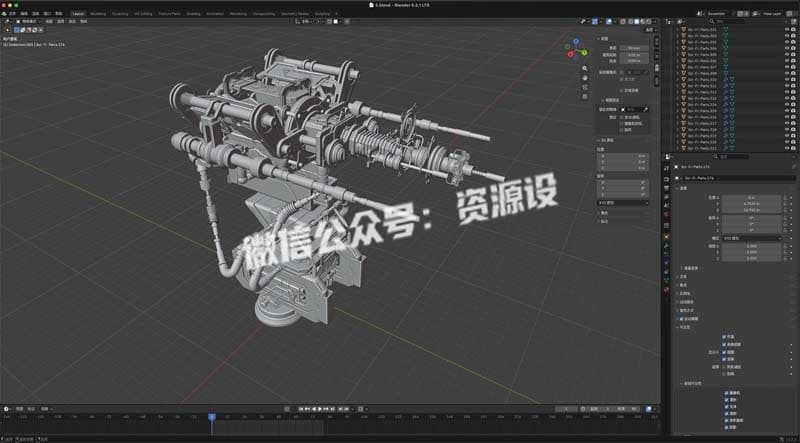The height and width of the screenshot is (443, 800).
Task: Open the orange Object properties tab
Action: [x=666, y=236]
